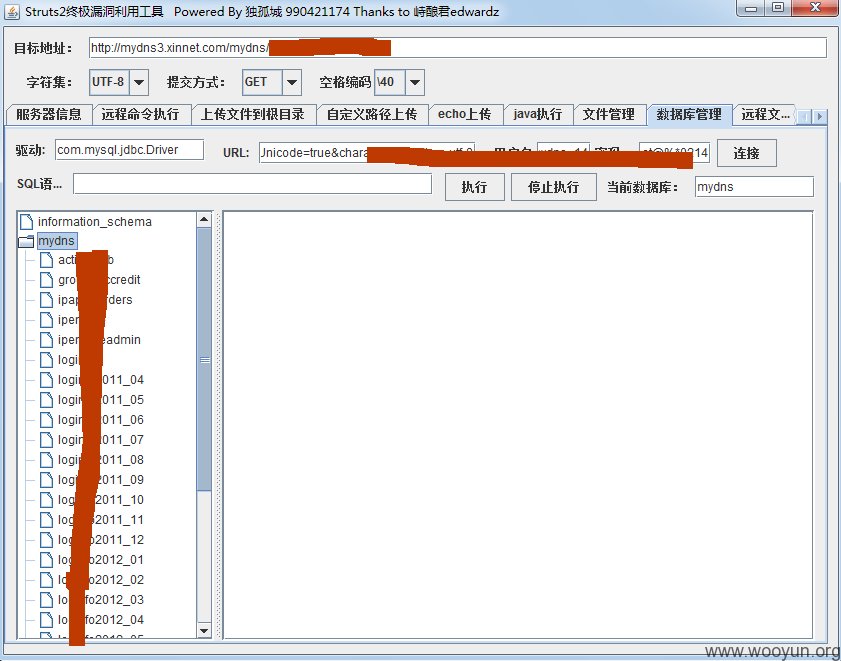Minimize the Struts2 tool window
The height and width of the screenshot is (661, 841).
[751, 8]
